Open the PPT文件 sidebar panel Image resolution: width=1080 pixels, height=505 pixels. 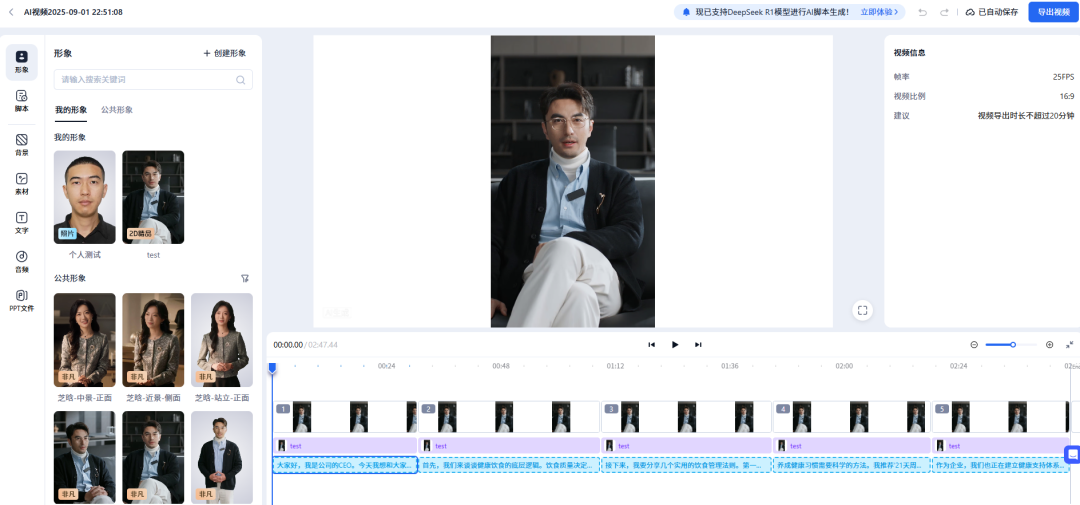(x=21, y=300)
